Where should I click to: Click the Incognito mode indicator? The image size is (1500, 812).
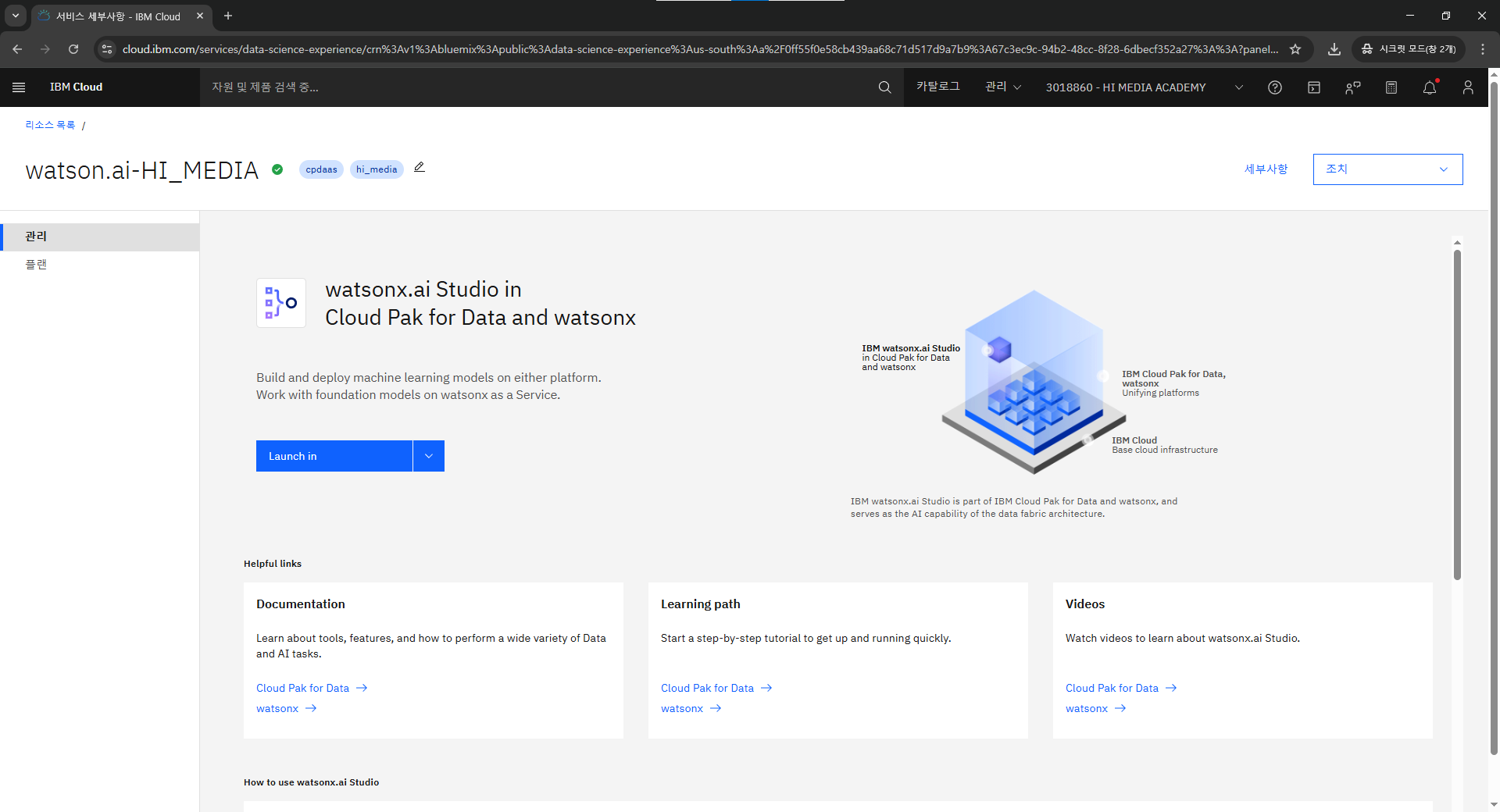click(1409, 49)
